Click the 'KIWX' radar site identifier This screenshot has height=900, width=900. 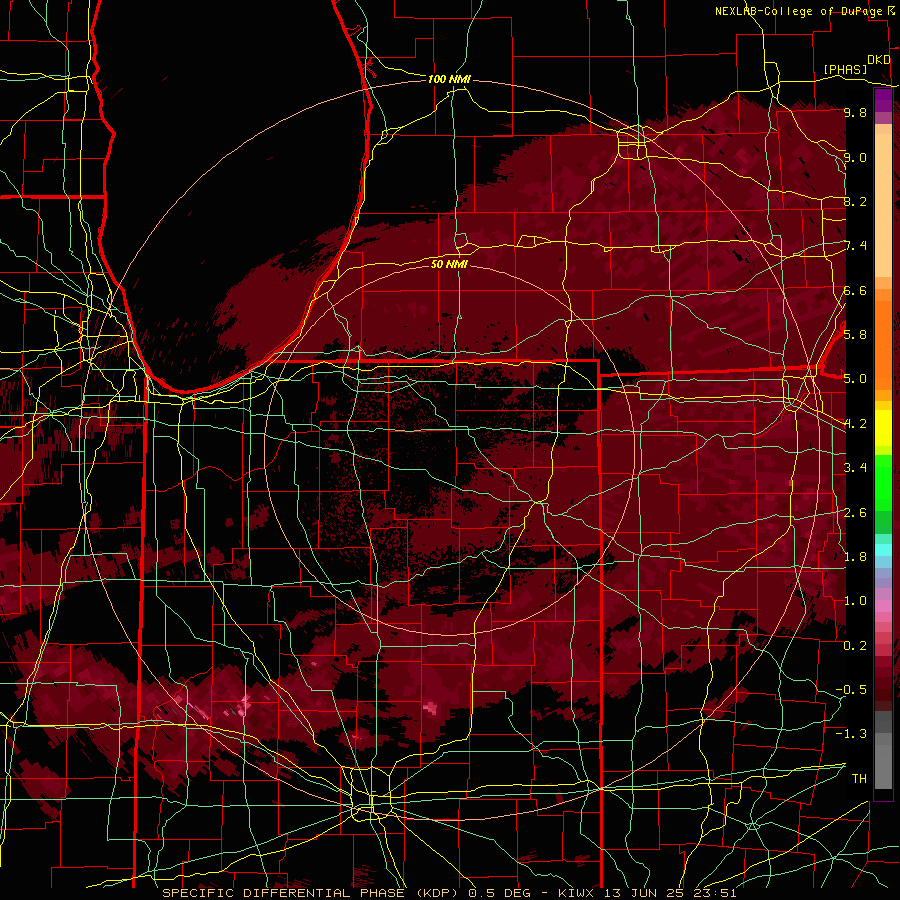[x=576, y=893]
